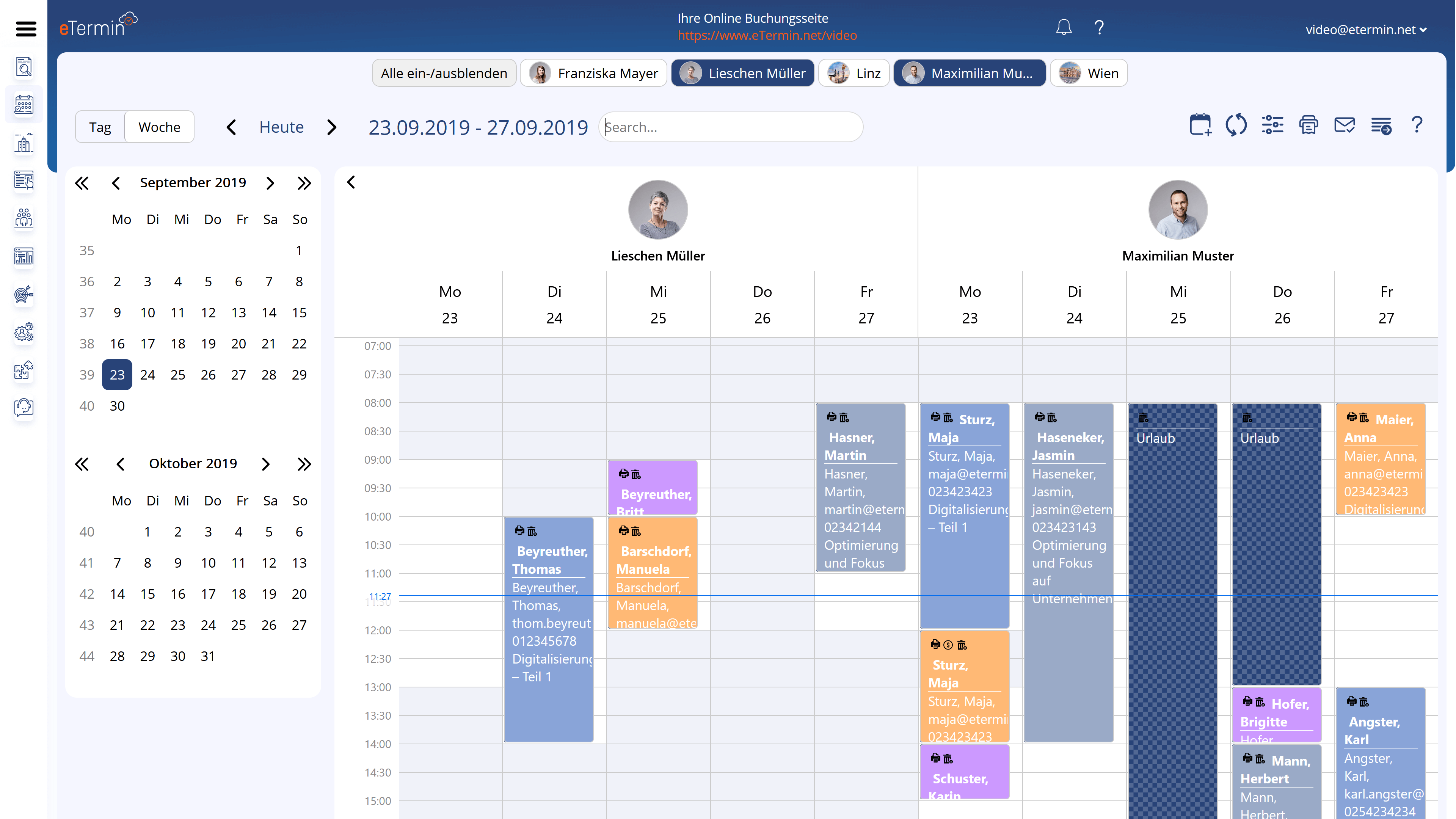Select September 23 in mini calendar
The width and height of the screenshot is (1456, 819).
click(117, 375)
